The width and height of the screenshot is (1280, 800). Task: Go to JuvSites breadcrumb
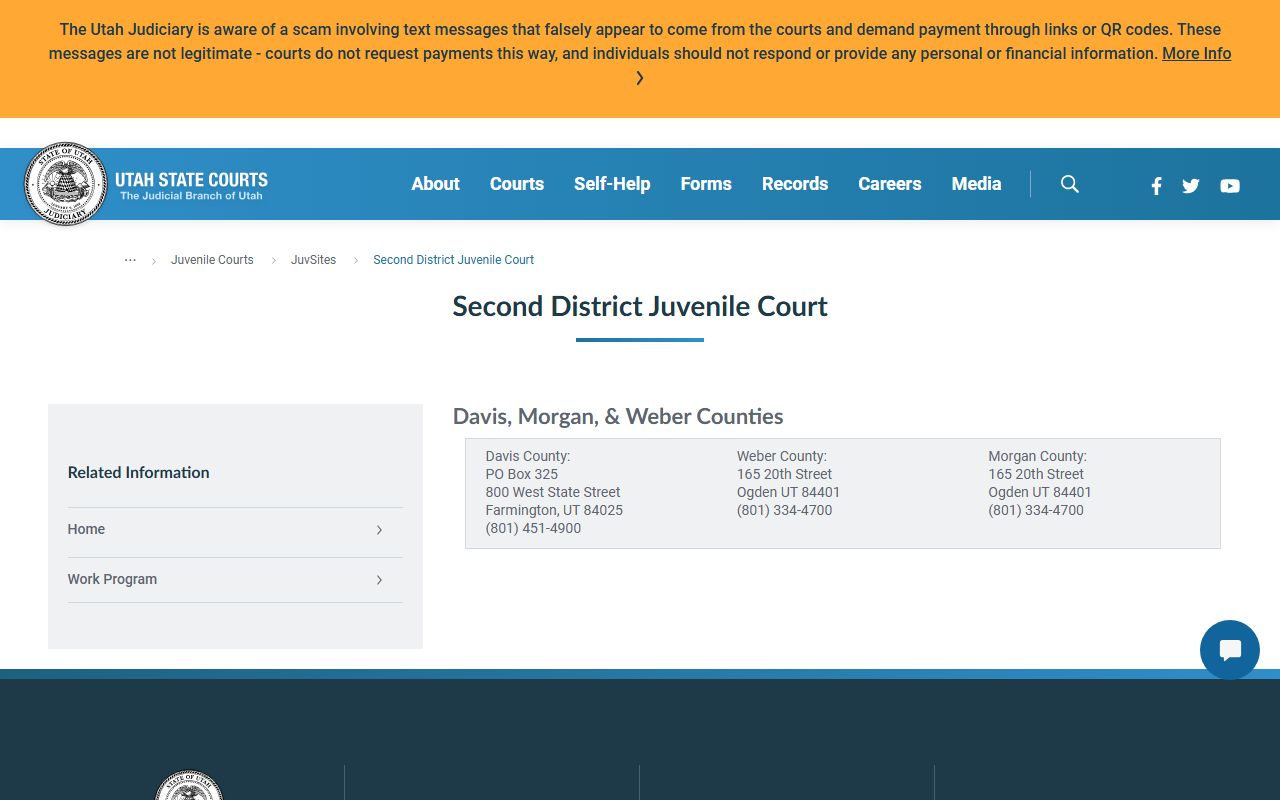pyautogui.click(x=313, y=260)
